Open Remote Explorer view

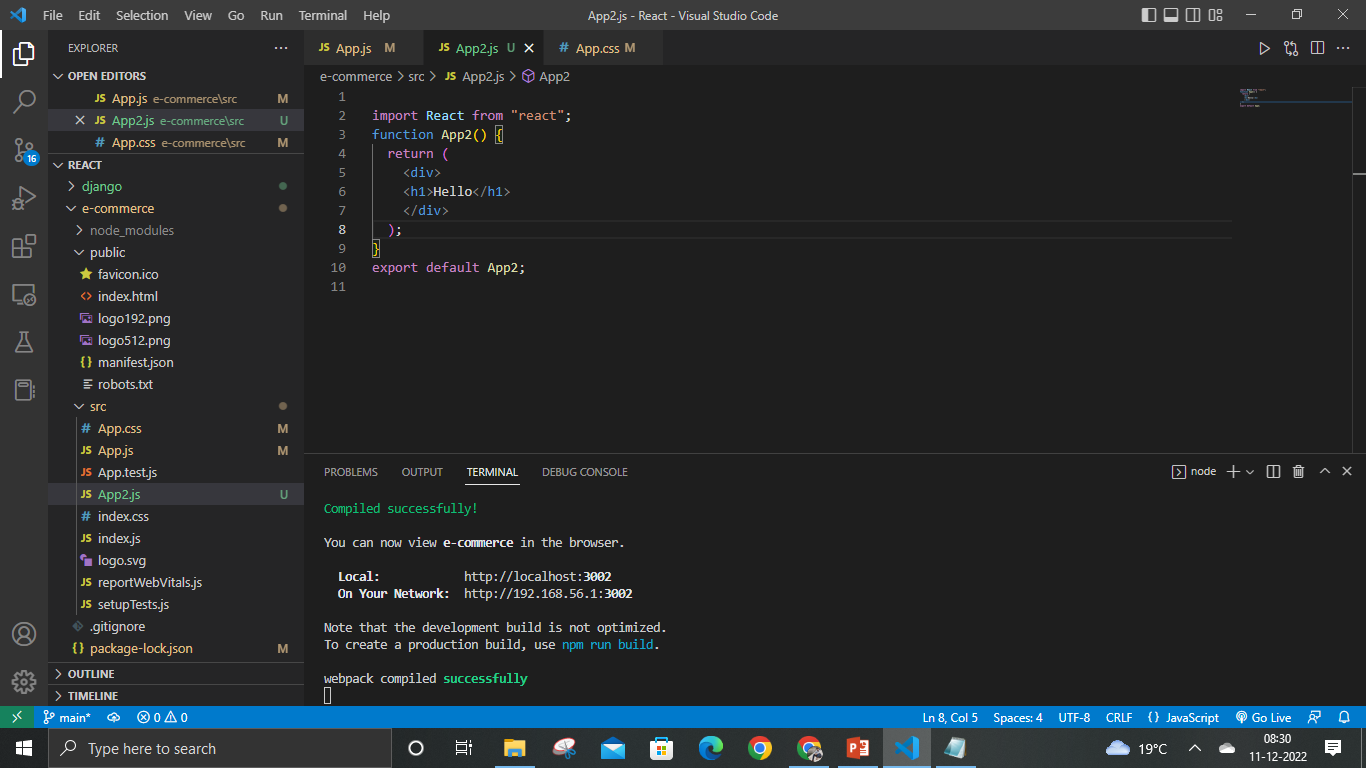(x=24, y=294)
